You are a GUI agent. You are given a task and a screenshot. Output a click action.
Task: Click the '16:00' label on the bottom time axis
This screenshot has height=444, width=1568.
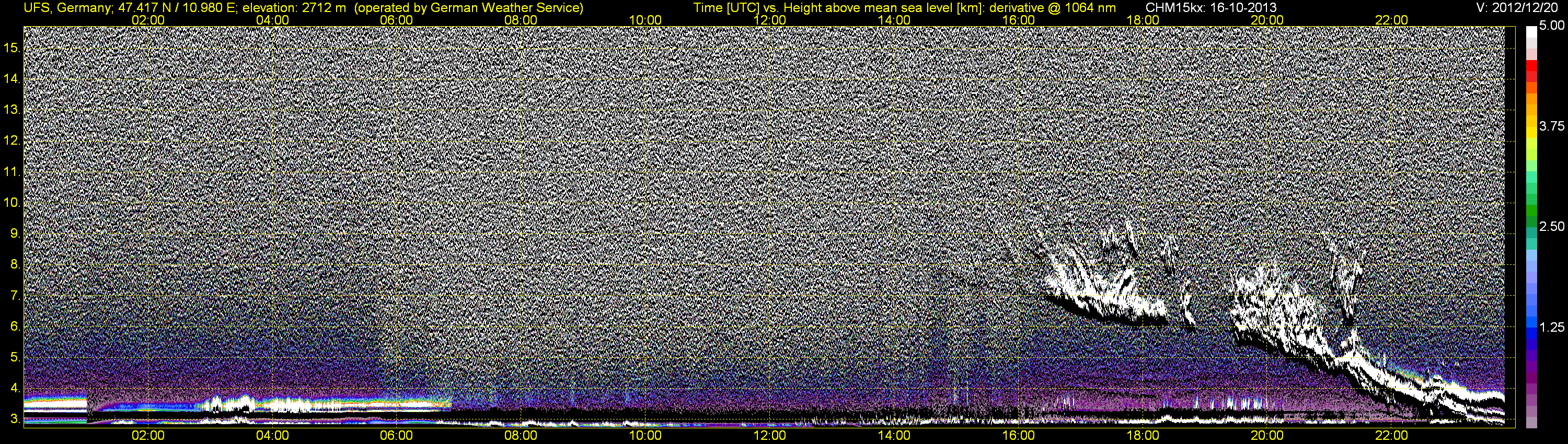[x=1018, y=436]
